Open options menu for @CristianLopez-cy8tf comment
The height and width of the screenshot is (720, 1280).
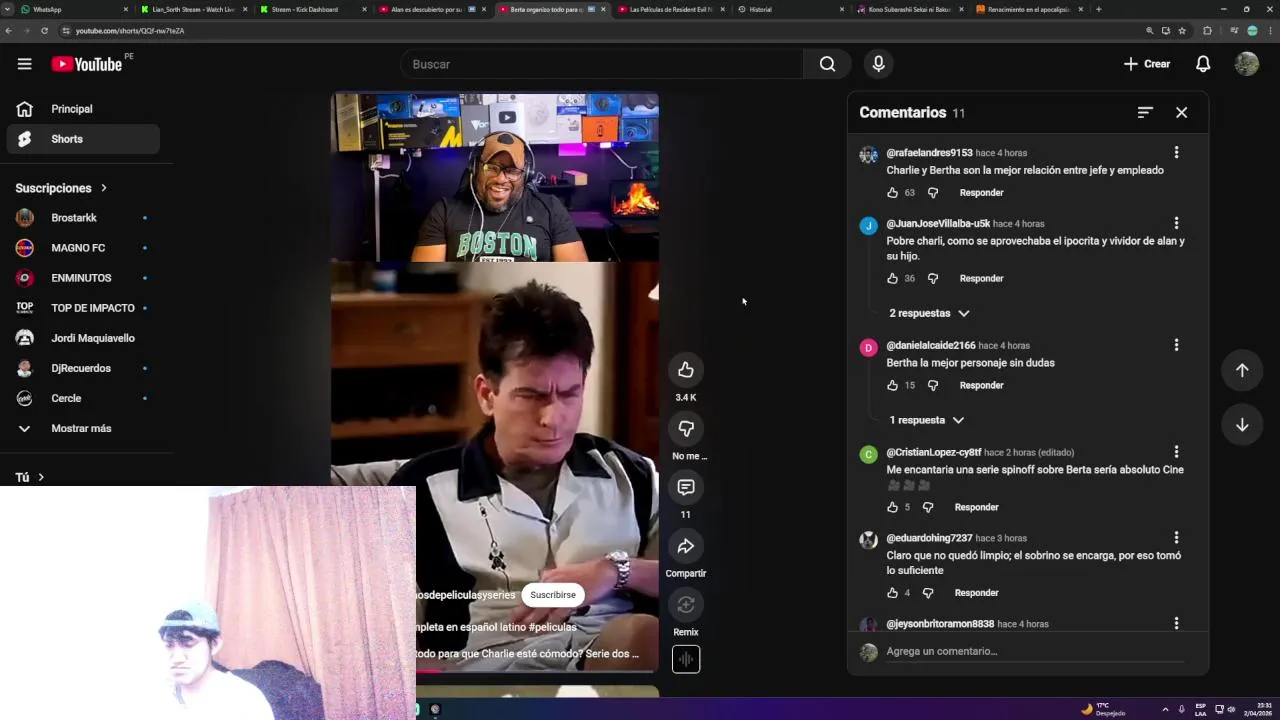coord(1176,452)
